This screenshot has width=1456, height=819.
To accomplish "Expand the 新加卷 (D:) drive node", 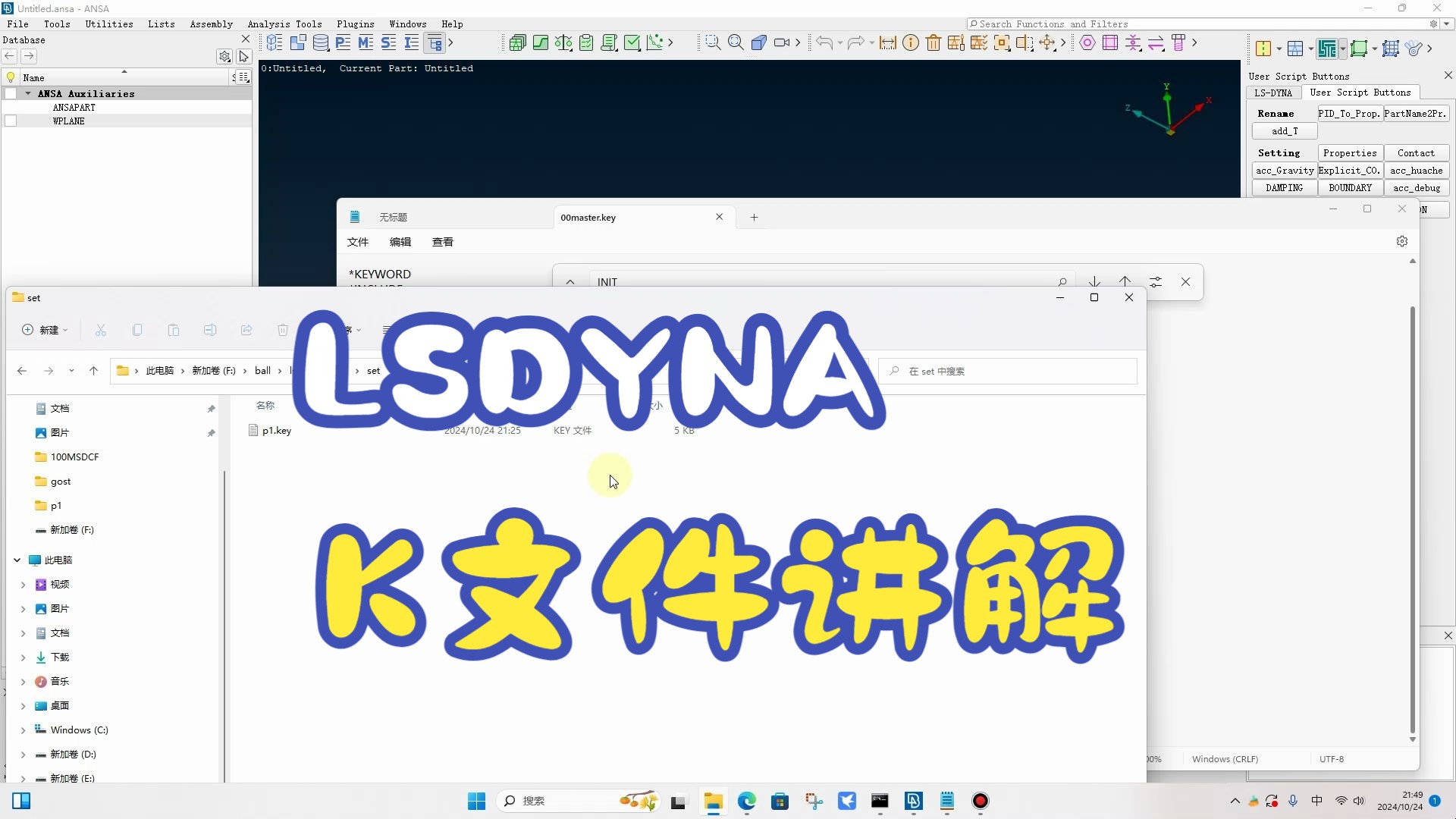I will [23, 754].
